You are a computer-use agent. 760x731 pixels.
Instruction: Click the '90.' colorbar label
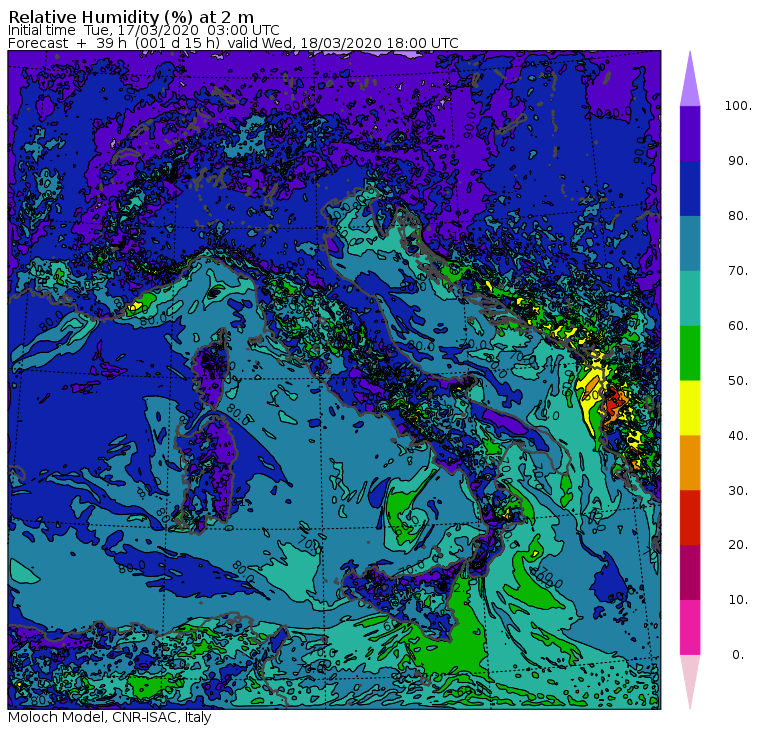click(738, 161)
